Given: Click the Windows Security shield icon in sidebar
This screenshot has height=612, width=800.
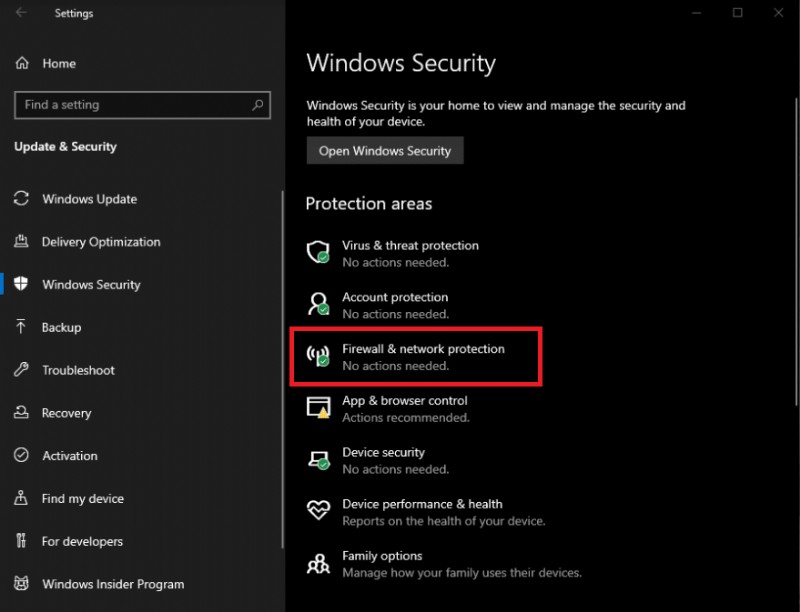Looking at the screenshot, I should tap(21, 284).
